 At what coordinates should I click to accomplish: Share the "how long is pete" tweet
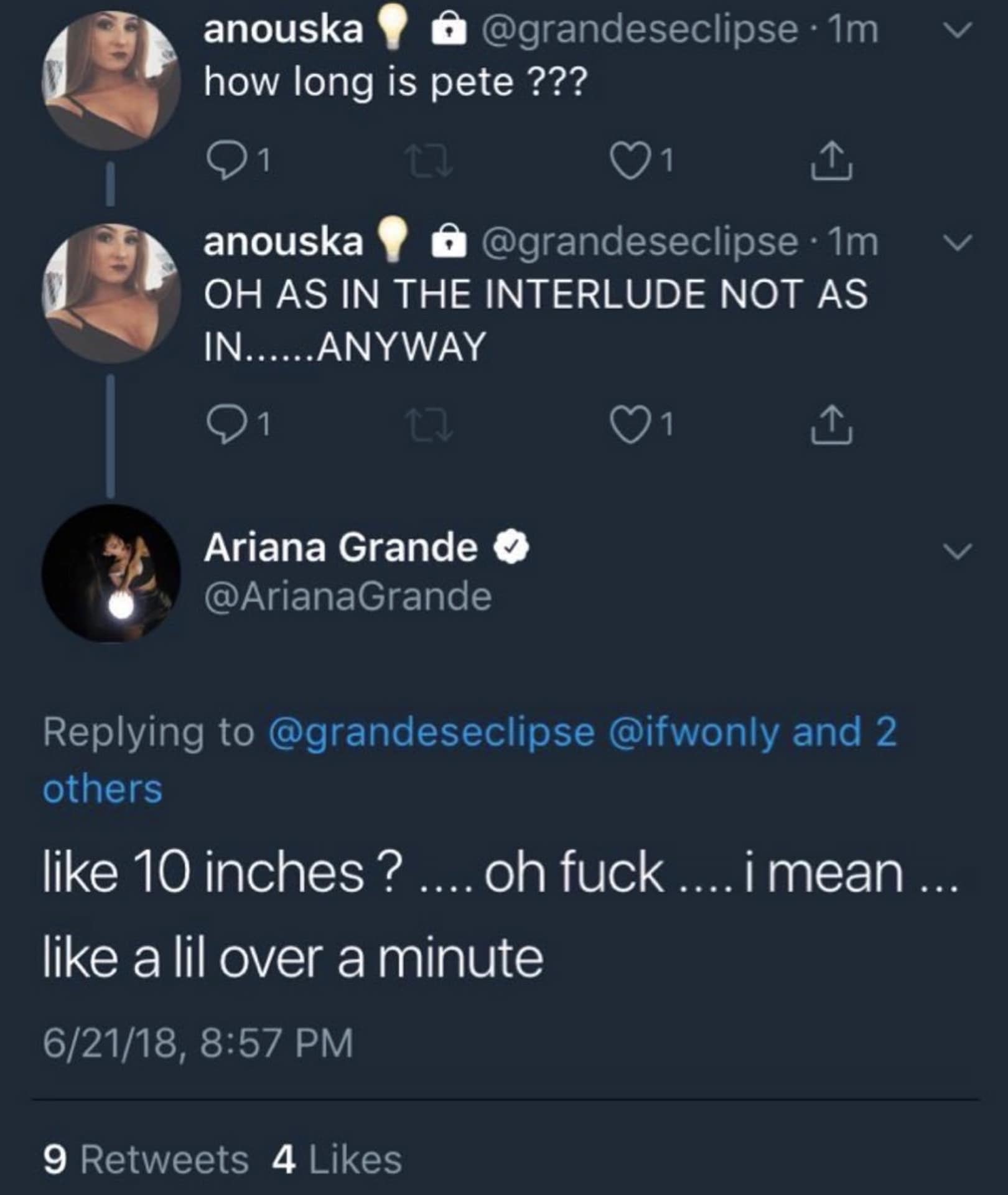pyautogui.click(x=831, y=162)
